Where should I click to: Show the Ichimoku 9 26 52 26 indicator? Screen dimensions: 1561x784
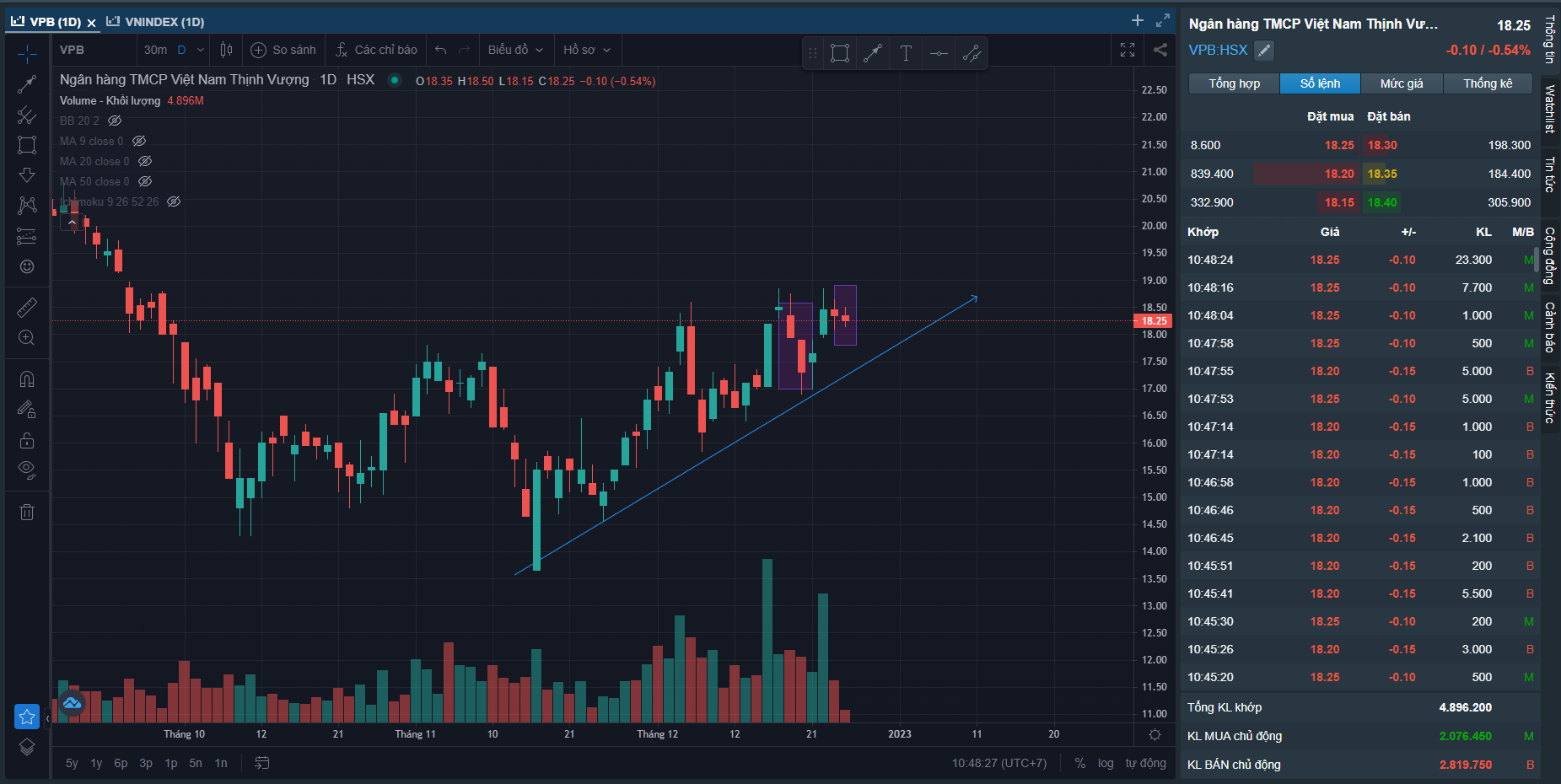[174, 201]
